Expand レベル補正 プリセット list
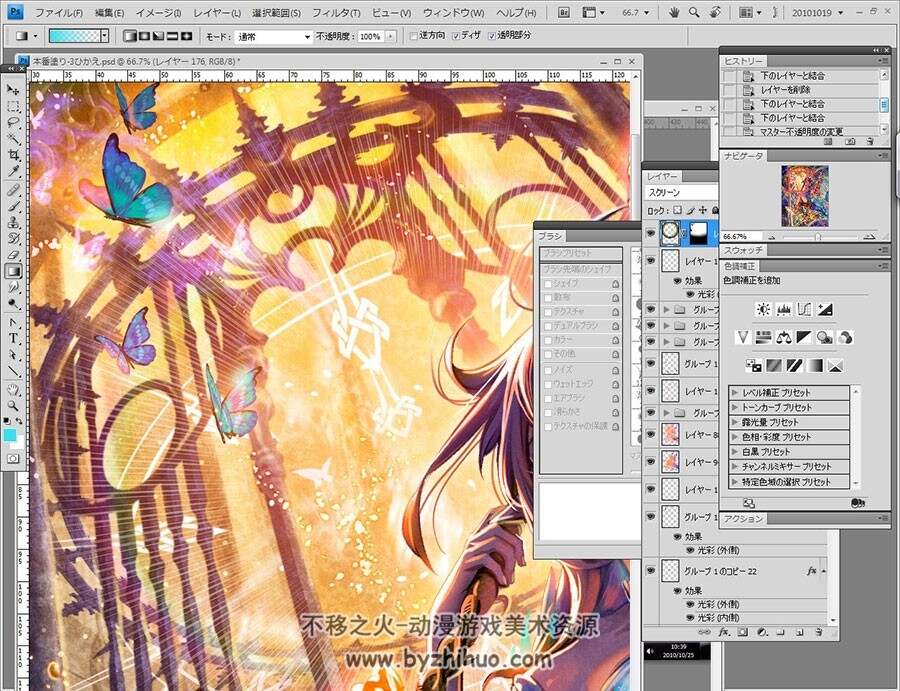Viewport: 900px width, 691px height. 735,393
